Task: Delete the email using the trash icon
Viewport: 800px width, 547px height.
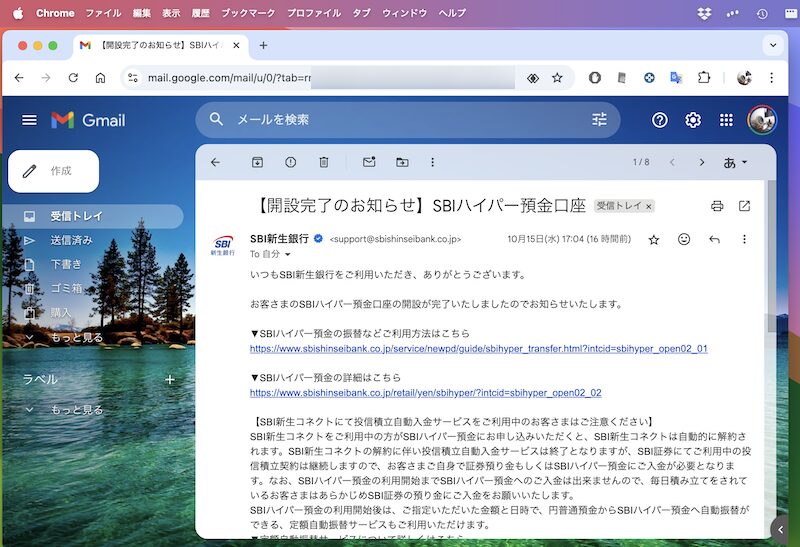Action: [x=324, y=162]
